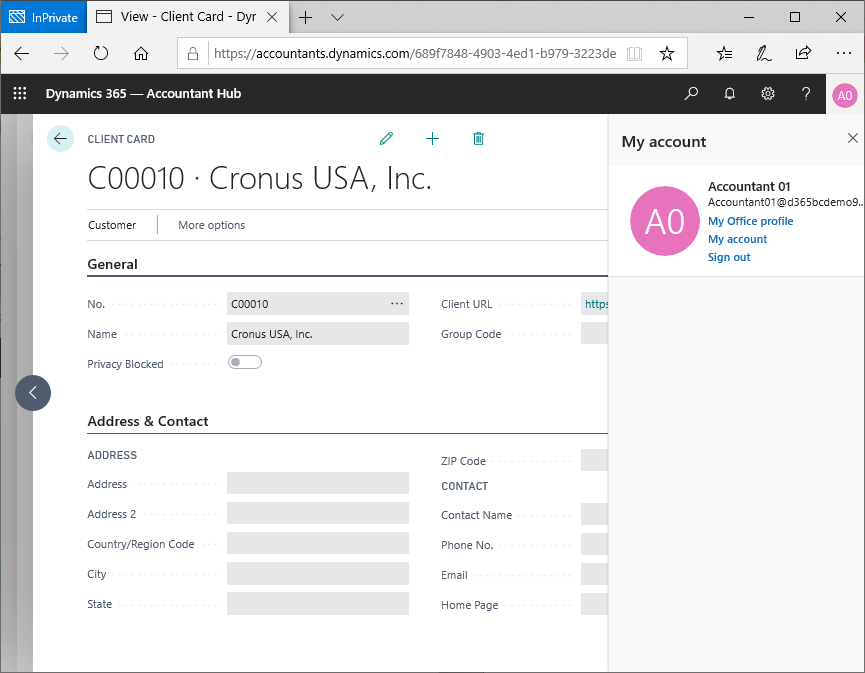The image size is (865, 673).
Task: Click the Address 2 field
Action: [x=318, y=514]
